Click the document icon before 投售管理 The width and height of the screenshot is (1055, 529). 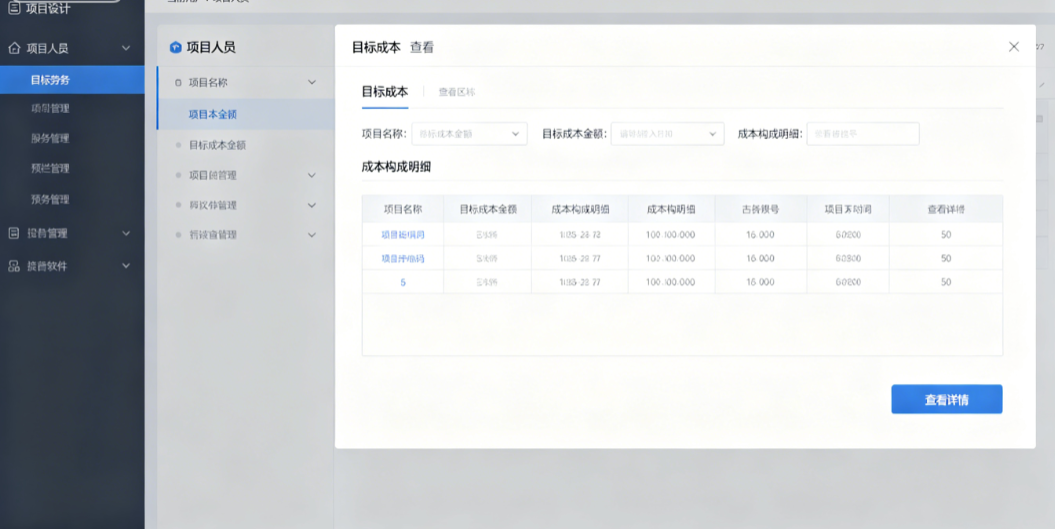point(13,233)
